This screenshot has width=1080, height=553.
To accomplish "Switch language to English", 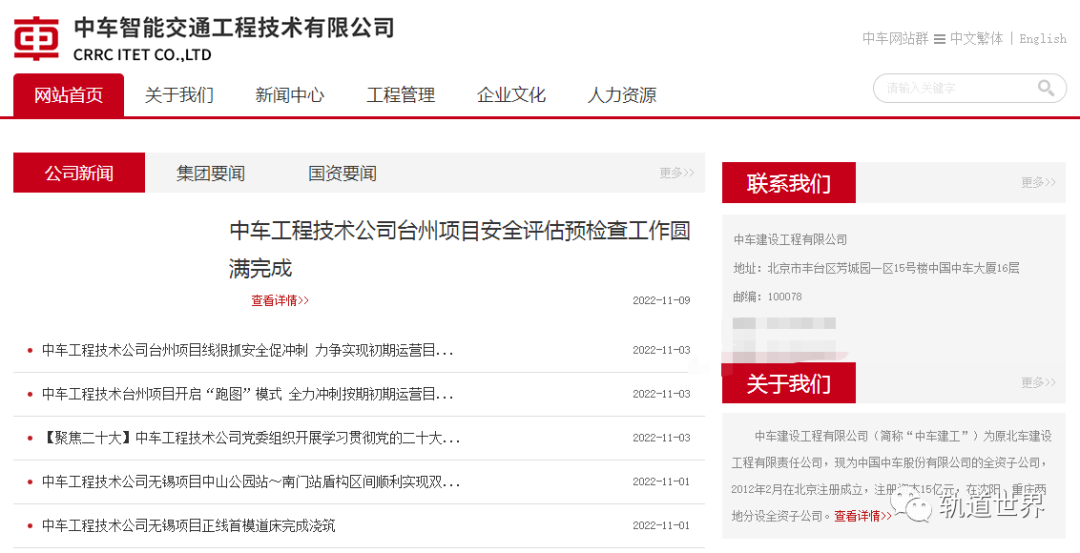I will point(1043,39).
